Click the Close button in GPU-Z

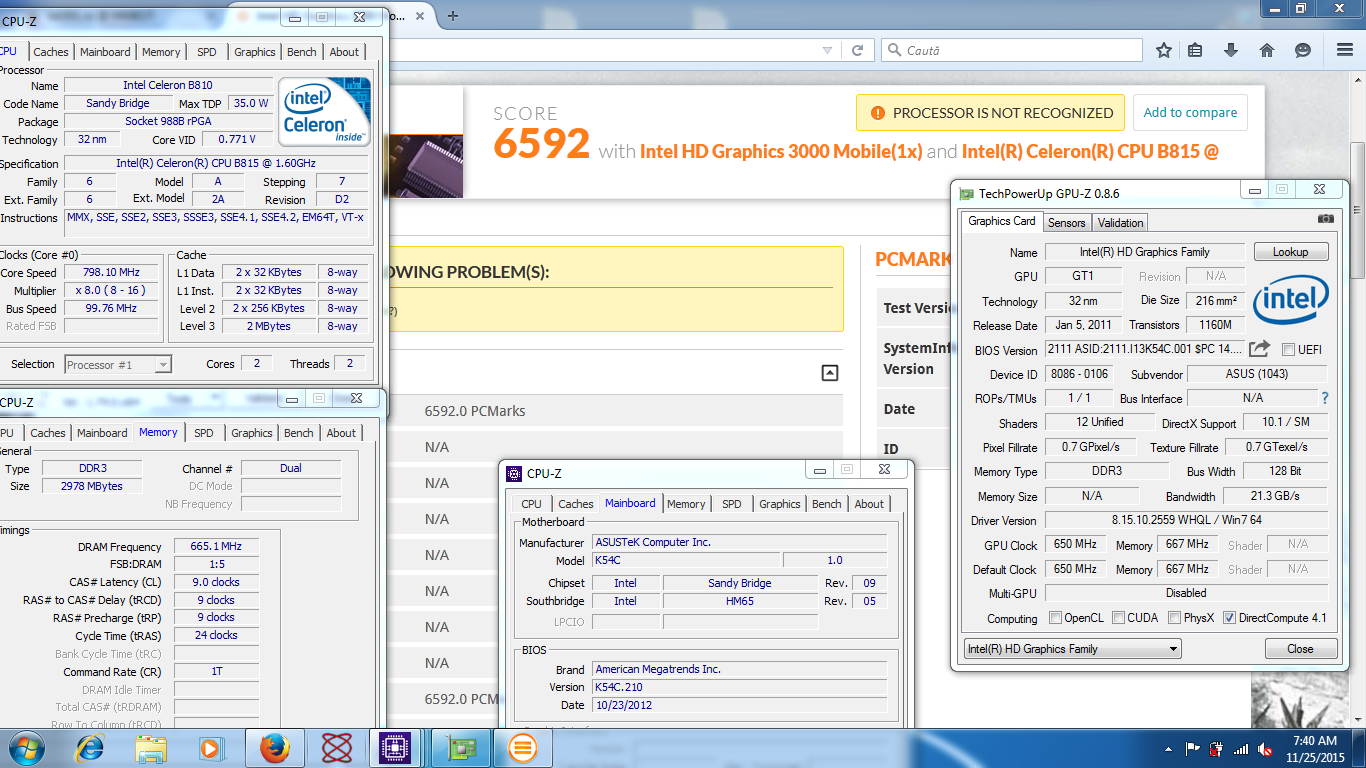1301,649
